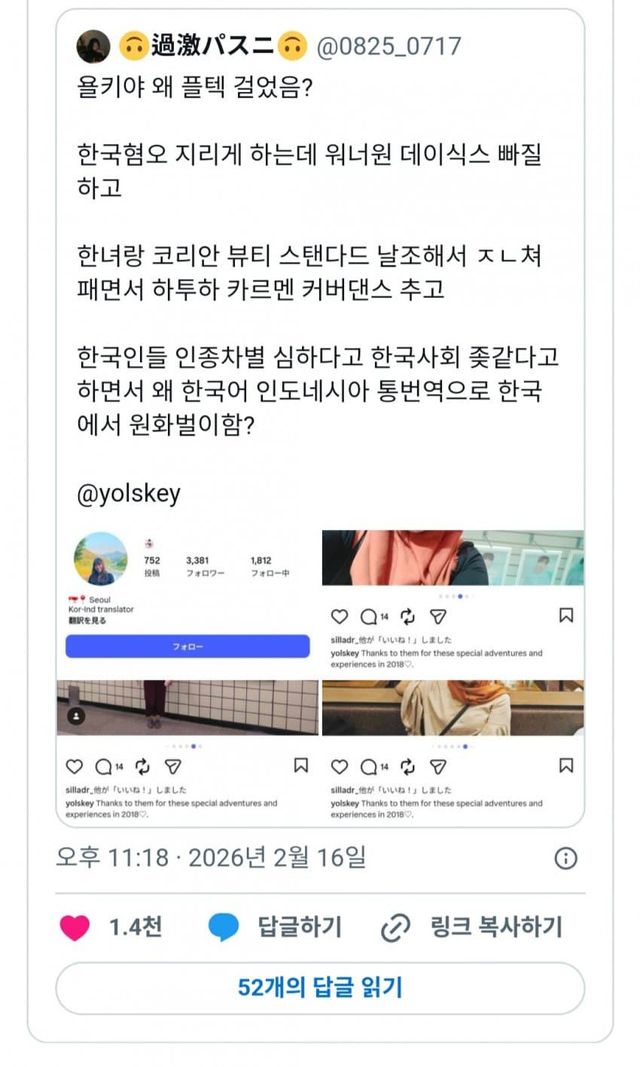Click the bookmark icon in top-right Instagram post
The width and height of the screenshot is (640, 1067).
click(565, 615)
